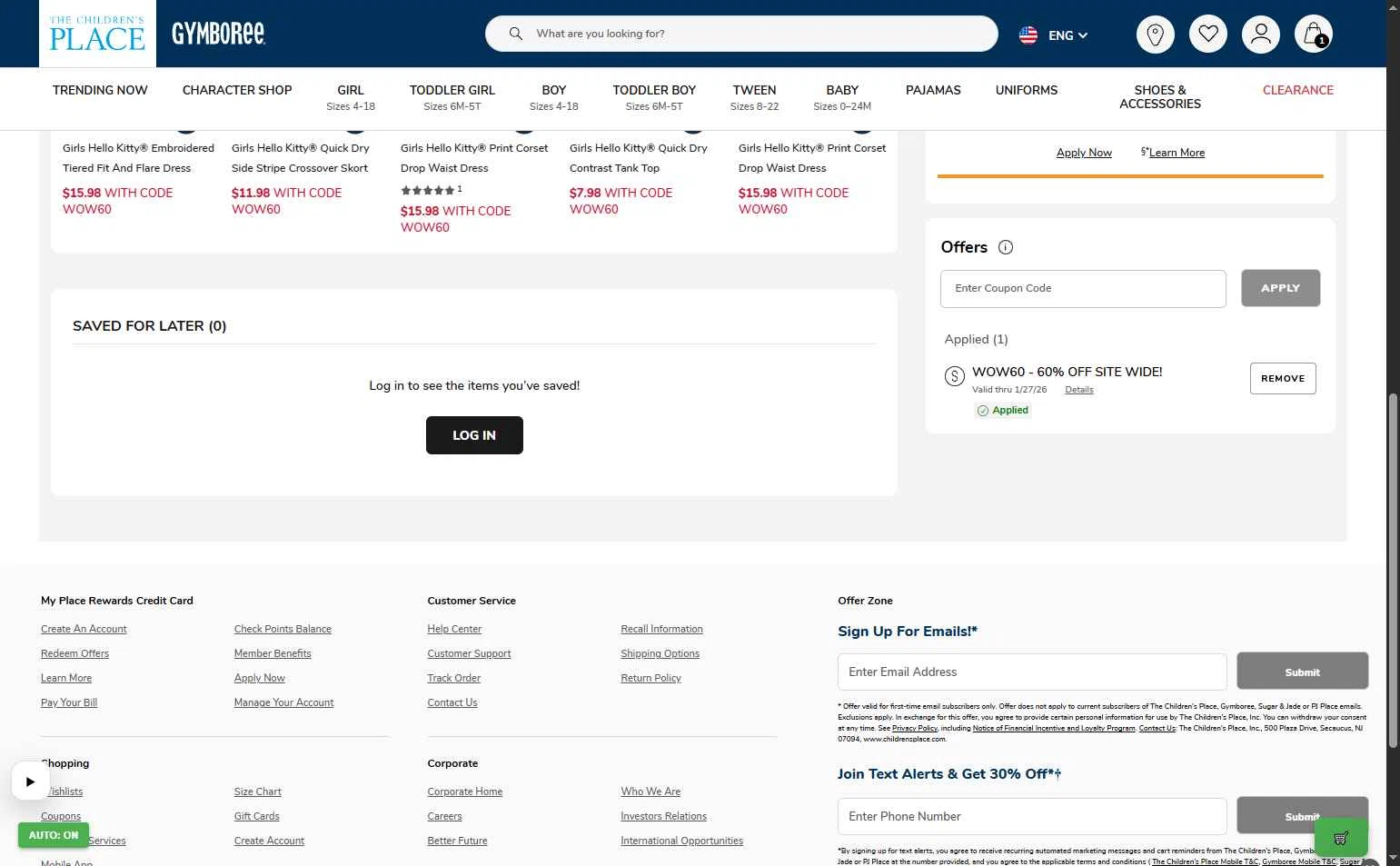
Task: Remove the WOW60 coupon
Action: click(x=1283, y=379)
